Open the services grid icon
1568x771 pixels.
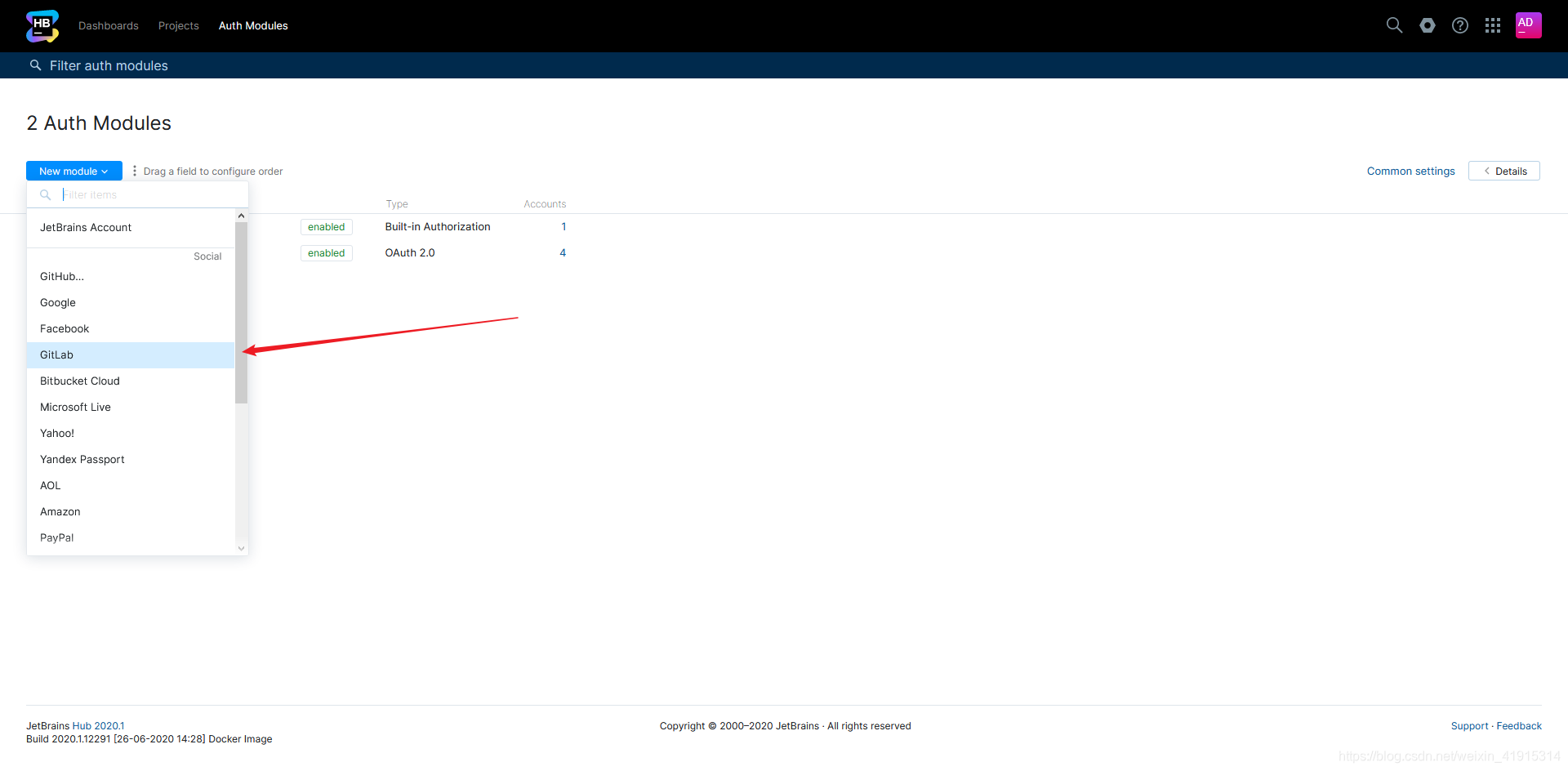[1492, 25]
